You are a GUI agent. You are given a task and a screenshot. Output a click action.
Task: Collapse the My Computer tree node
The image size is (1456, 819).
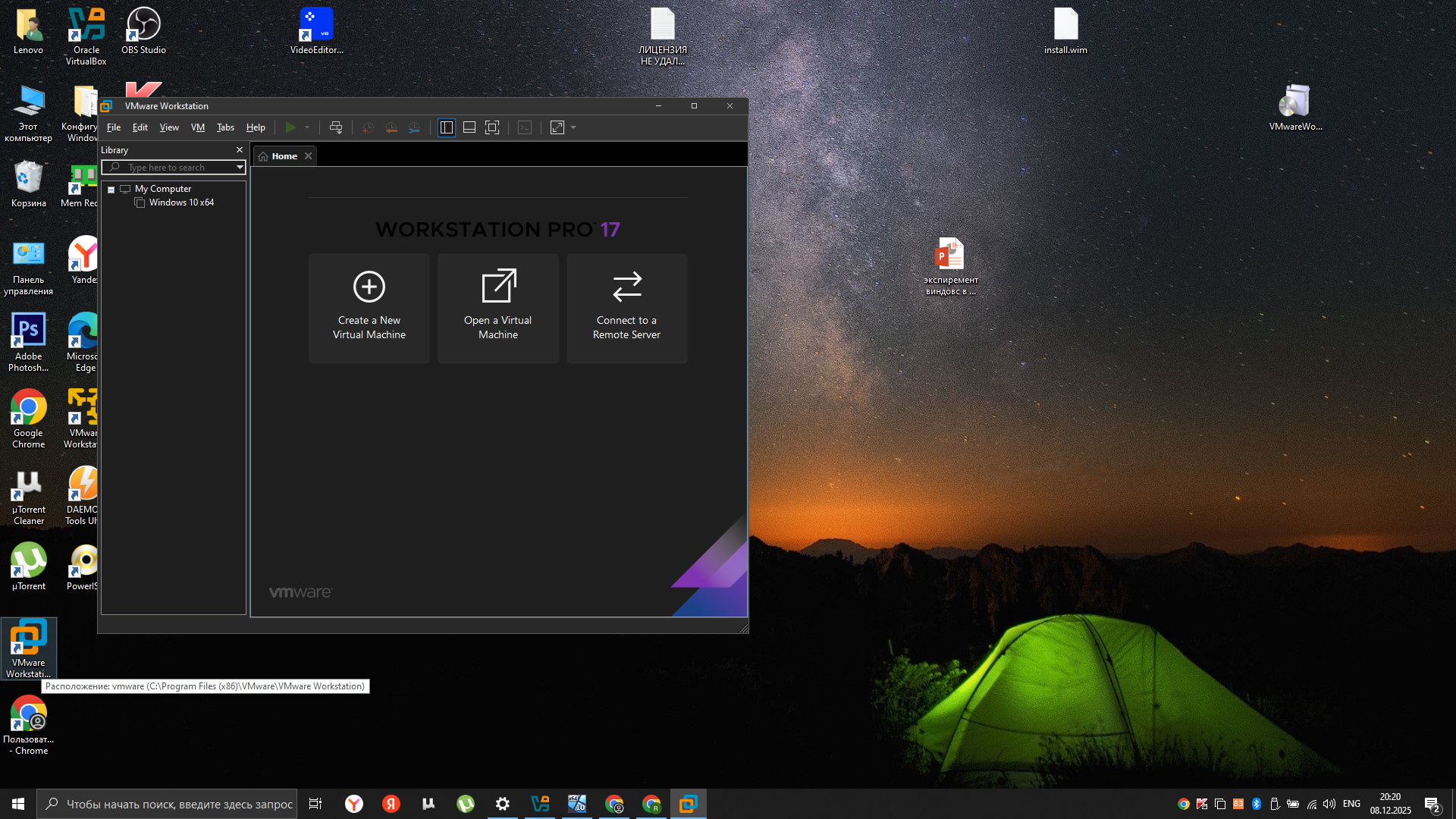[x=111, y=190]
